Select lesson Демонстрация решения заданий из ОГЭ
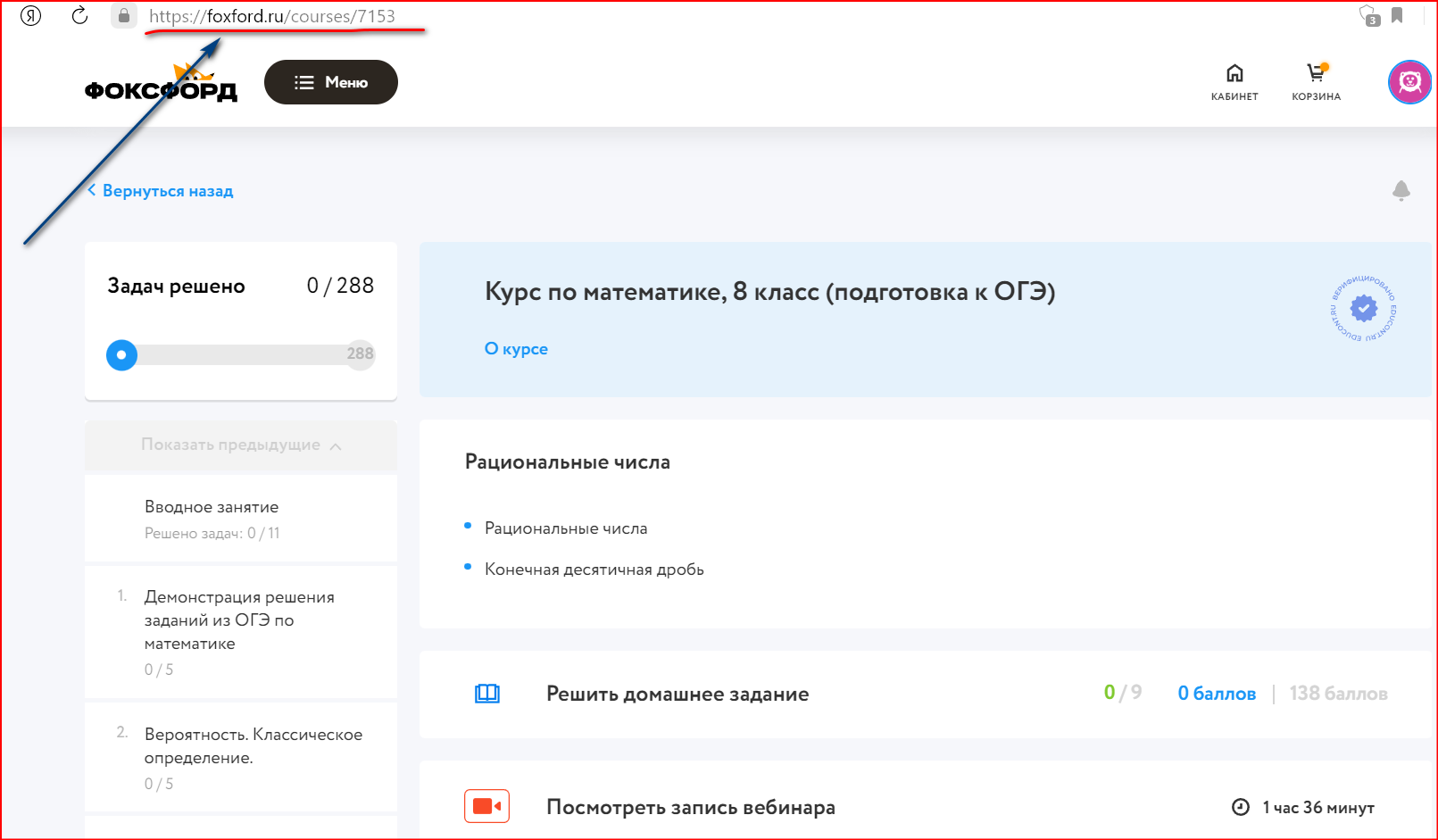Image resolution: width=1438 pixels, height=840 pixels. pyautogui.click(x=239, y=620)
